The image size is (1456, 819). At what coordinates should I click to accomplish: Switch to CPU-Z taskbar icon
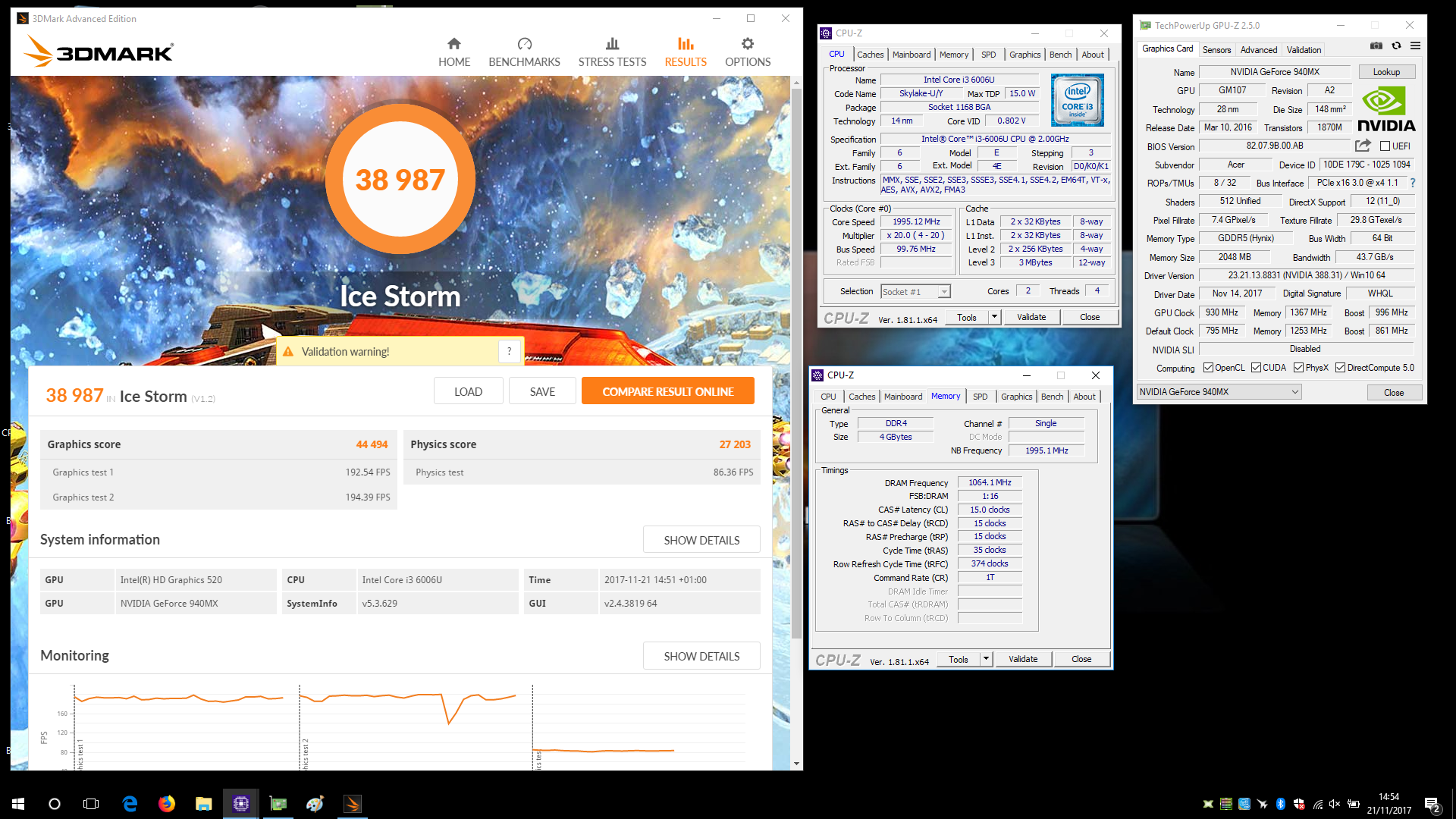[240, 804]
